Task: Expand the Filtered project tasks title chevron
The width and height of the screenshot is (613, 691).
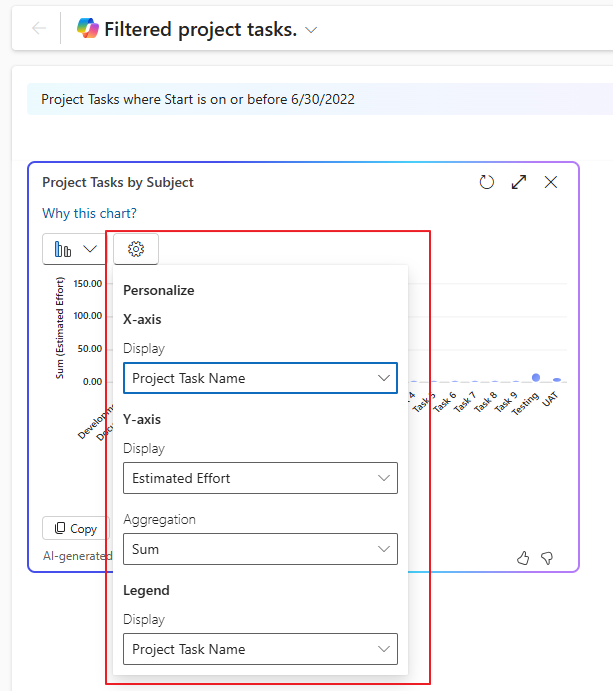Action: click(x=311, y=30)
